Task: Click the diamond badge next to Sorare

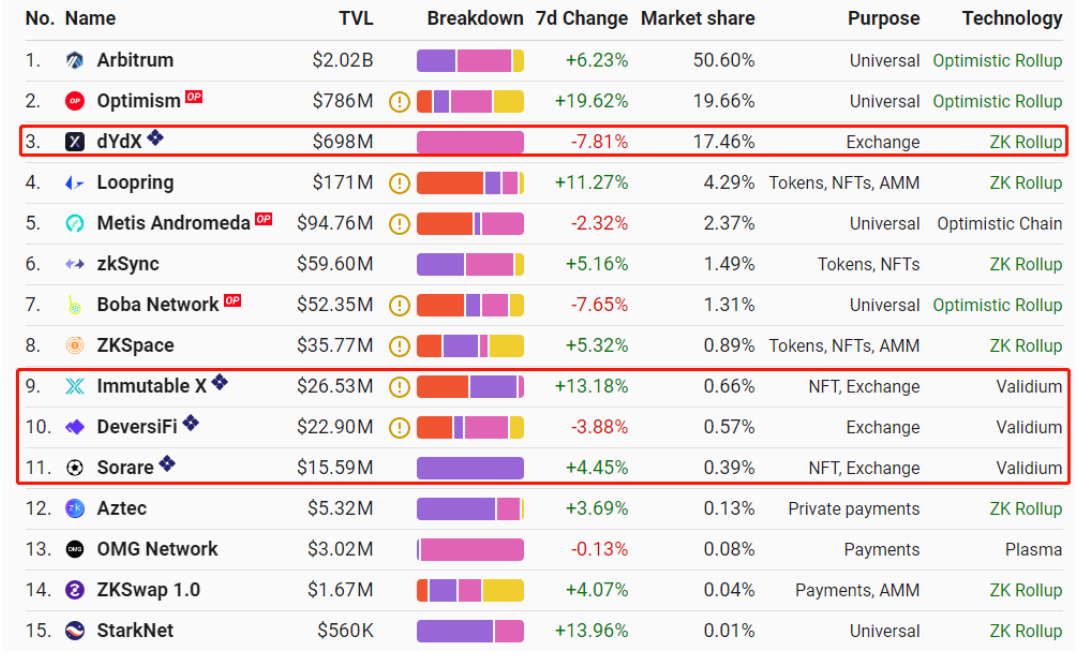Action: coord(167,463)
